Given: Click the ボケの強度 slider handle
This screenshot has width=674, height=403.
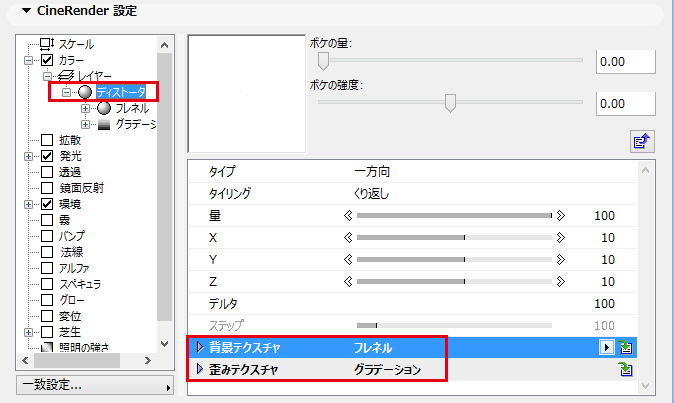Looking at the screenshot, I should point(450,103).
